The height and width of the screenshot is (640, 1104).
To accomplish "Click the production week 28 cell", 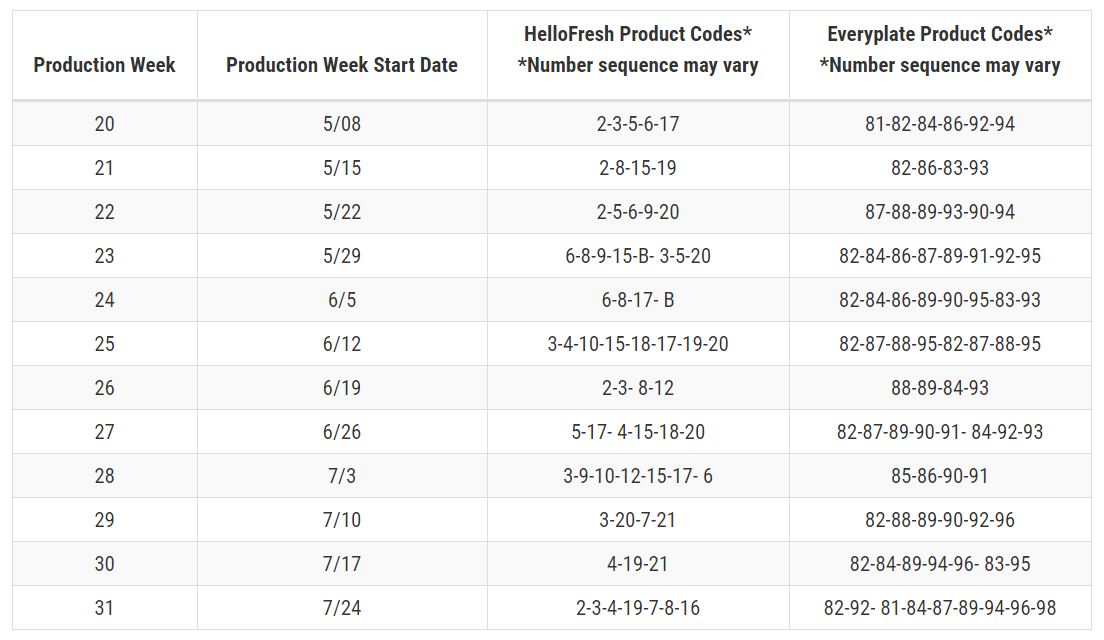I will coord(104,476).
